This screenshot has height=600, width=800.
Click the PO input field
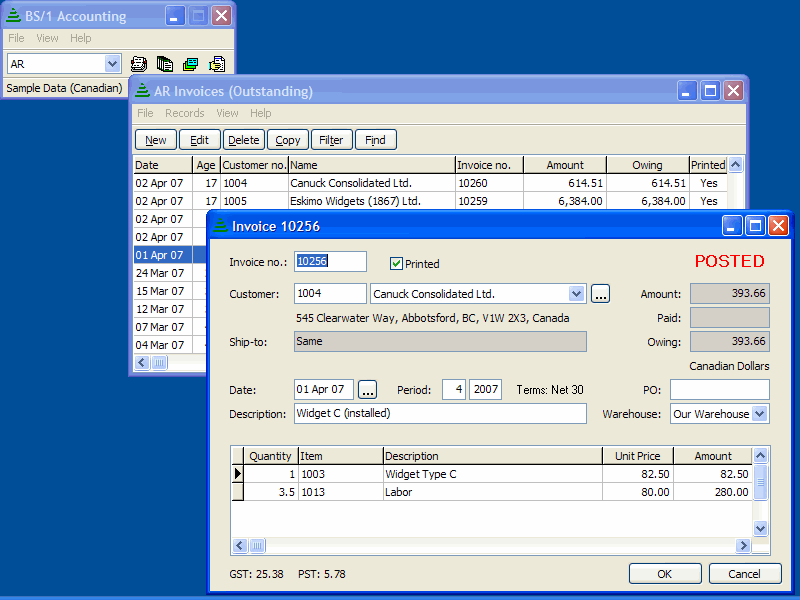719,389
